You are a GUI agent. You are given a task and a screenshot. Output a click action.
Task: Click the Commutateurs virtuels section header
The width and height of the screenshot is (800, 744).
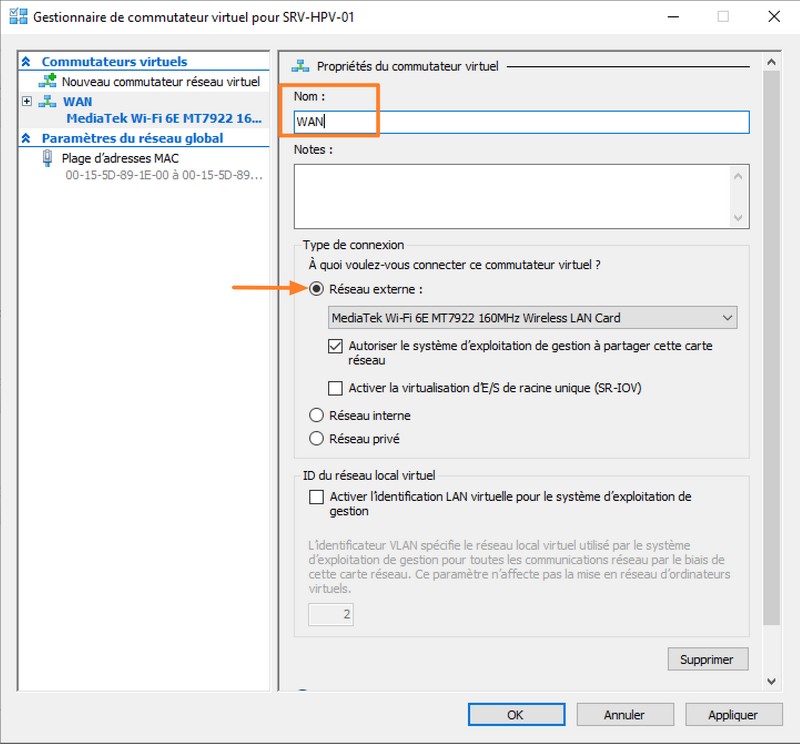pos(114,62)
